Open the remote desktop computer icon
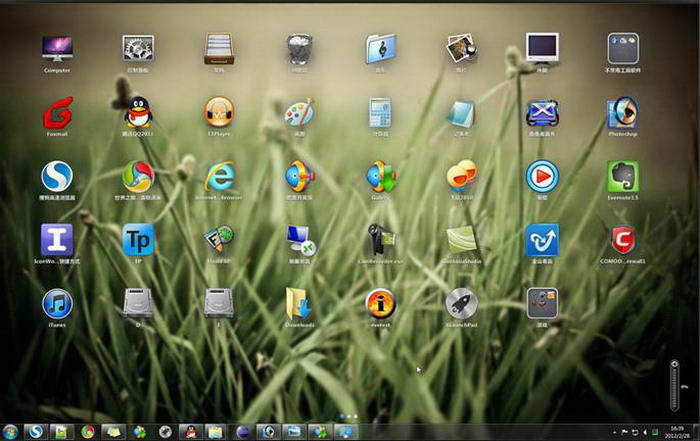Viewport: 700px width, 441px height. point(300,240)
